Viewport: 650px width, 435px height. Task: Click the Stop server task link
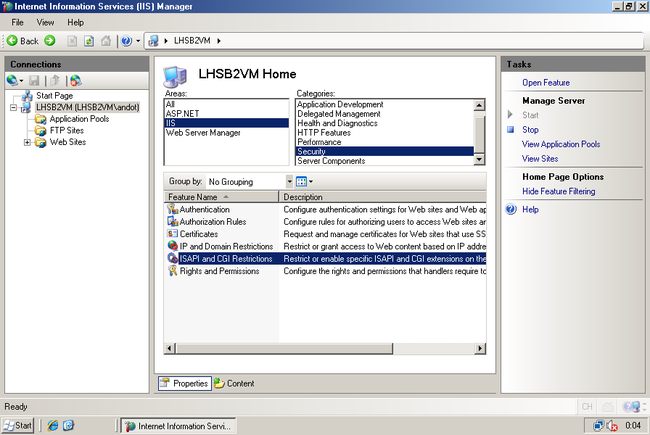click(530, 130)
